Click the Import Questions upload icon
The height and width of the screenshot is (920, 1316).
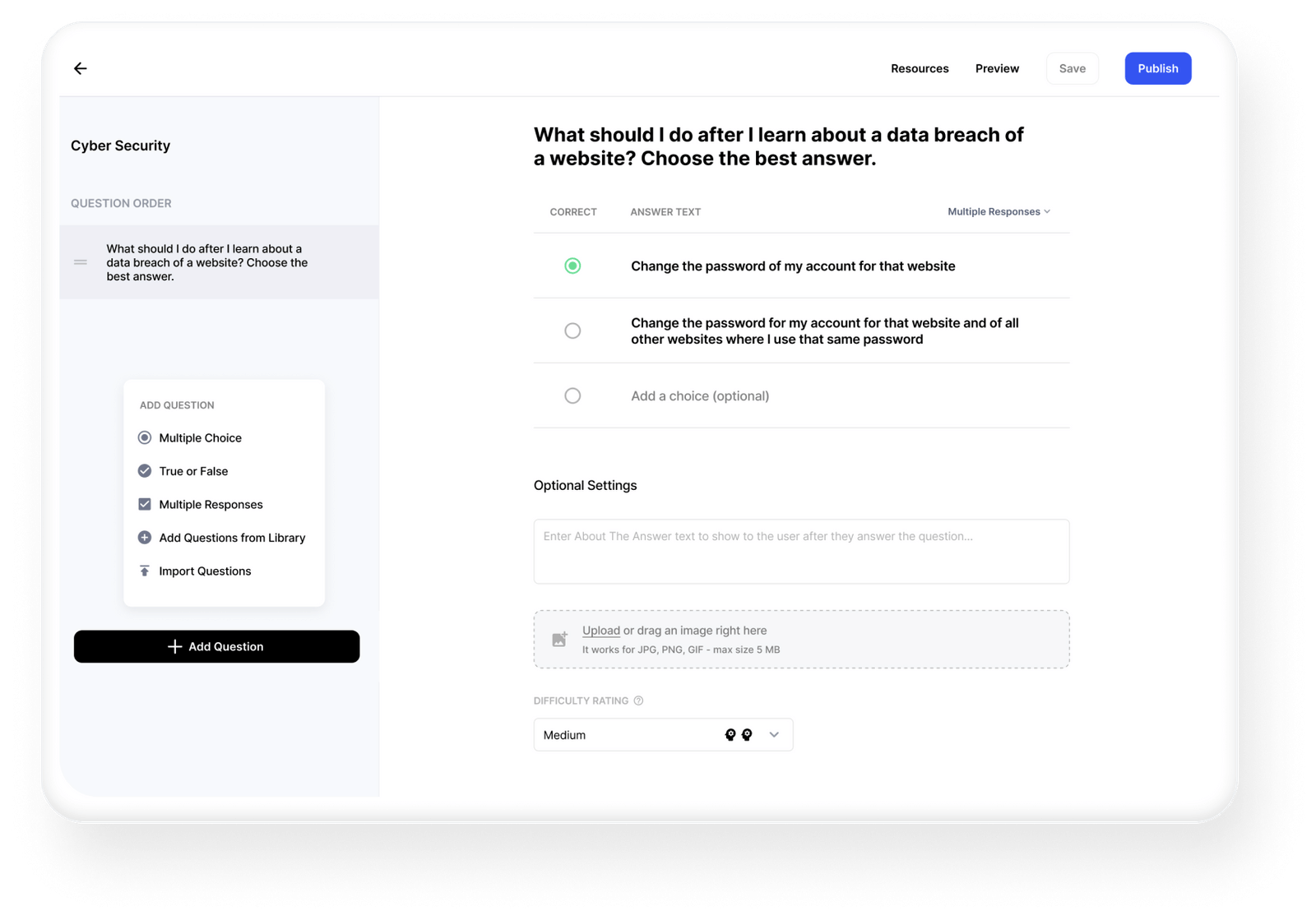[x=145, y=571]
